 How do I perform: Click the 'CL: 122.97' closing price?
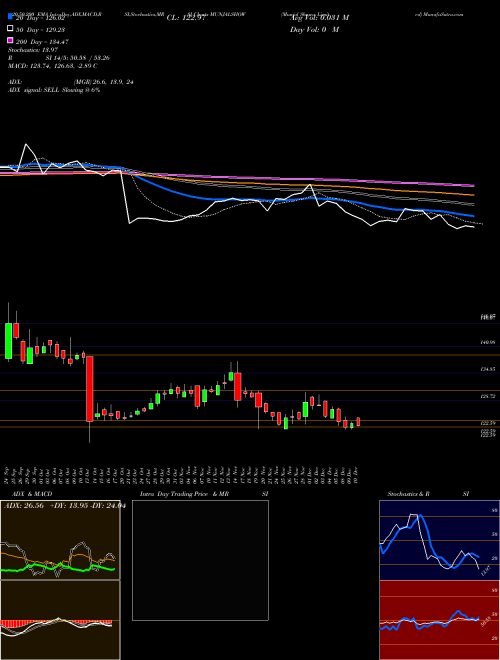[x=186, y=18]
